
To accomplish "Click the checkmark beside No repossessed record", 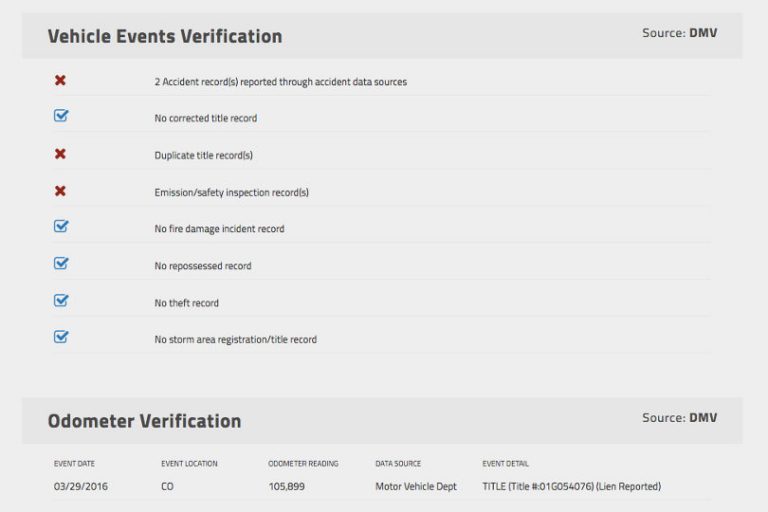I will pos(61,265).
